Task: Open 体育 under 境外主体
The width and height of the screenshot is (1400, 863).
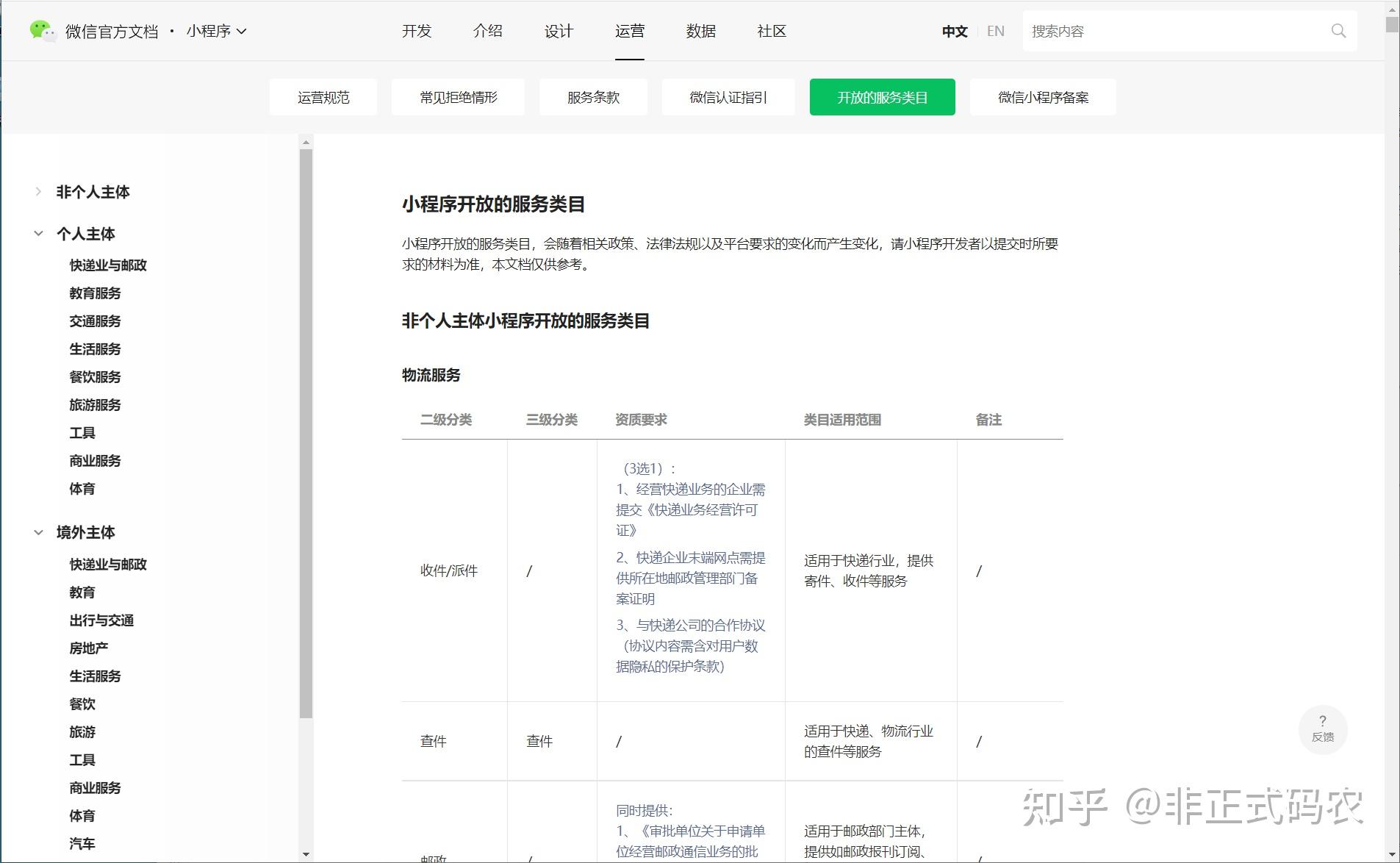Action: pyautogui.click(x=82, y=816)
